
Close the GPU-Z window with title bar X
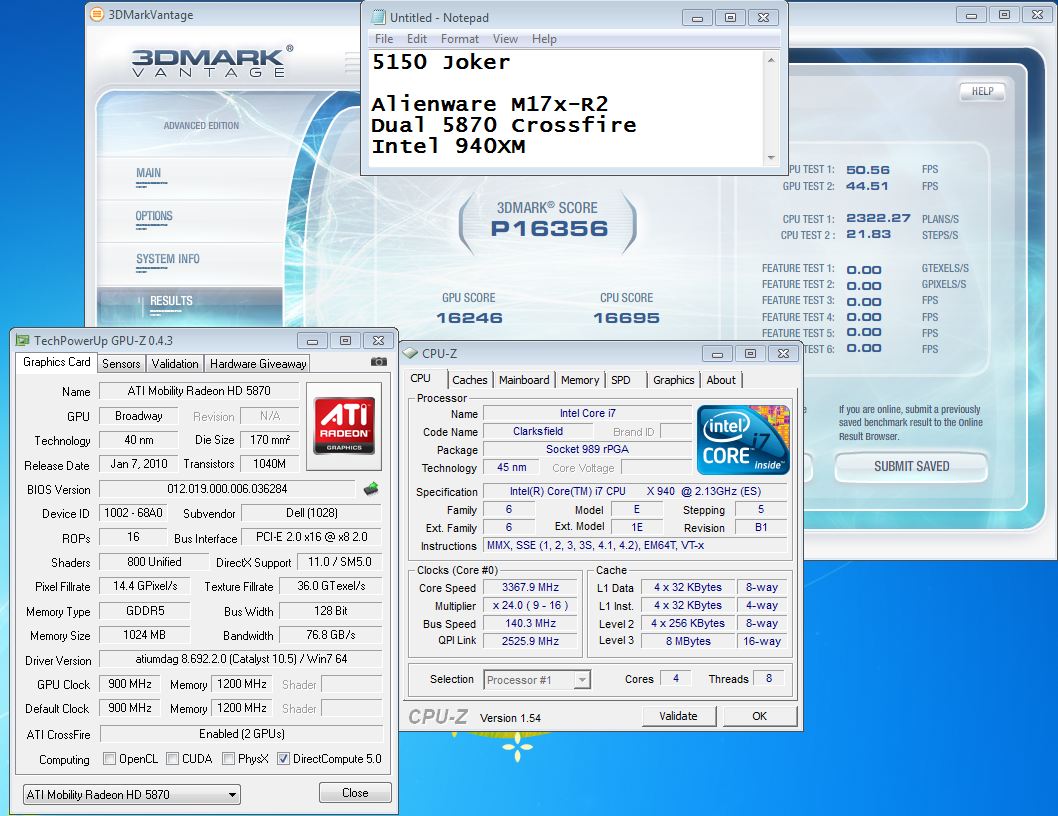point(379,341)
